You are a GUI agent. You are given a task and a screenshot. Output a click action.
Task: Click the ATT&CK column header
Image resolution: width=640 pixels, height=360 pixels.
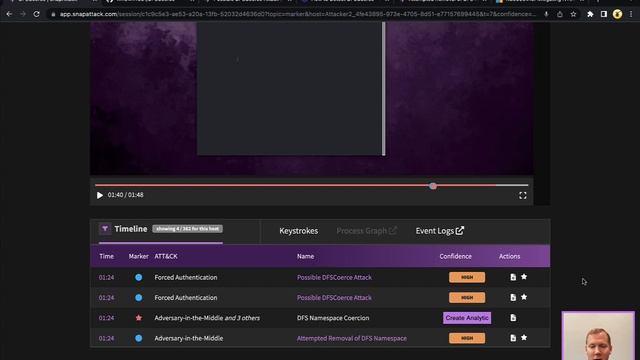point(166,256)
